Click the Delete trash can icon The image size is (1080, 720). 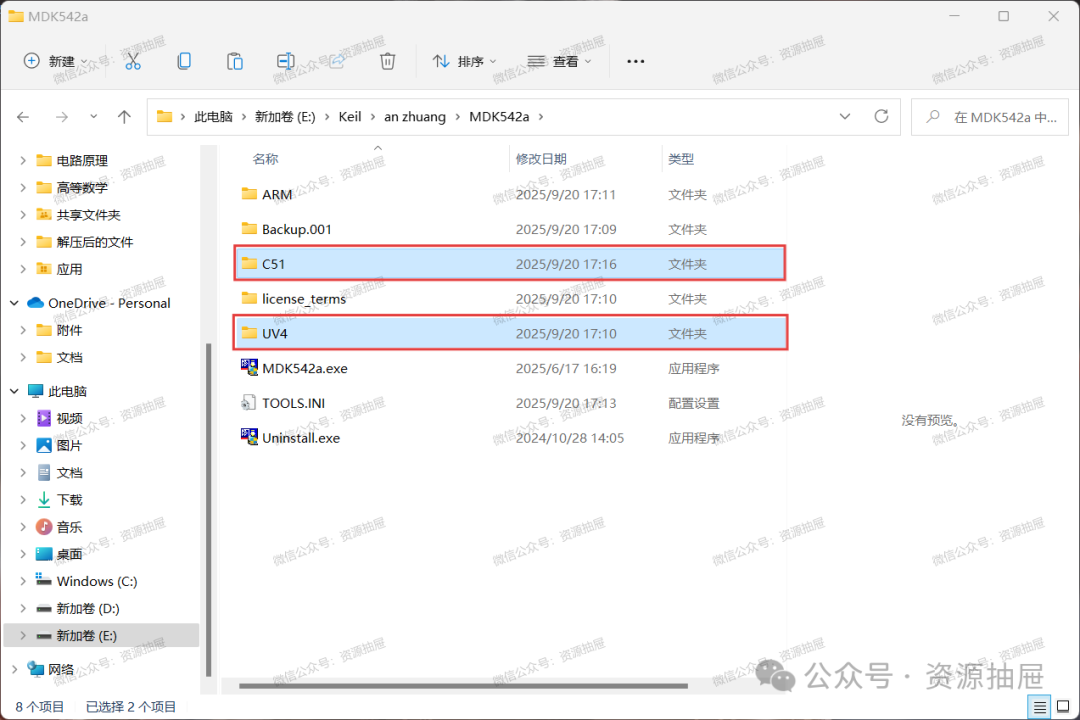coord(388,61)
